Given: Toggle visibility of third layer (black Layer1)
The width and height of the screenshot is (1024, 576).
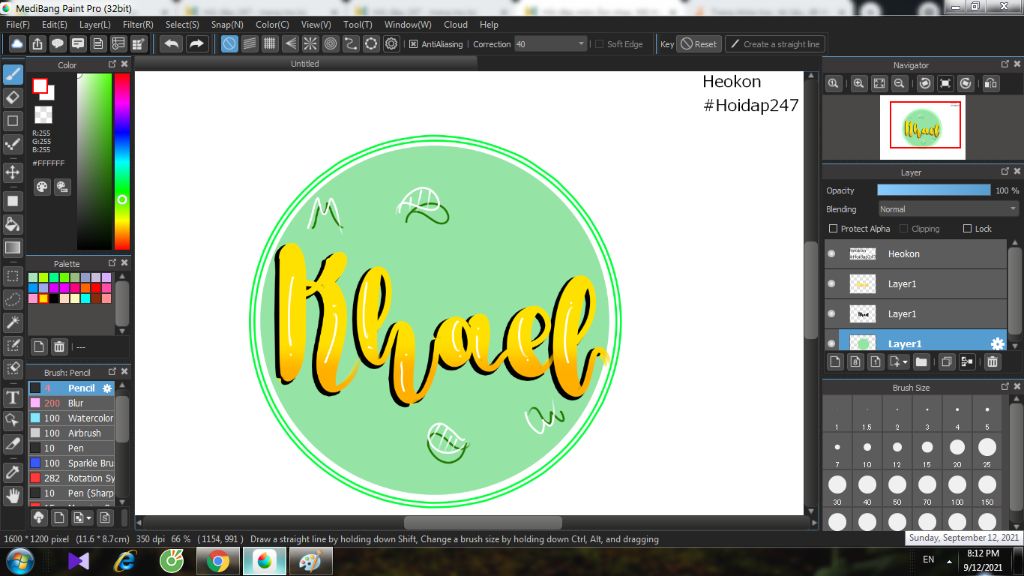Looking at the screenshot, I should pos(831,314).
